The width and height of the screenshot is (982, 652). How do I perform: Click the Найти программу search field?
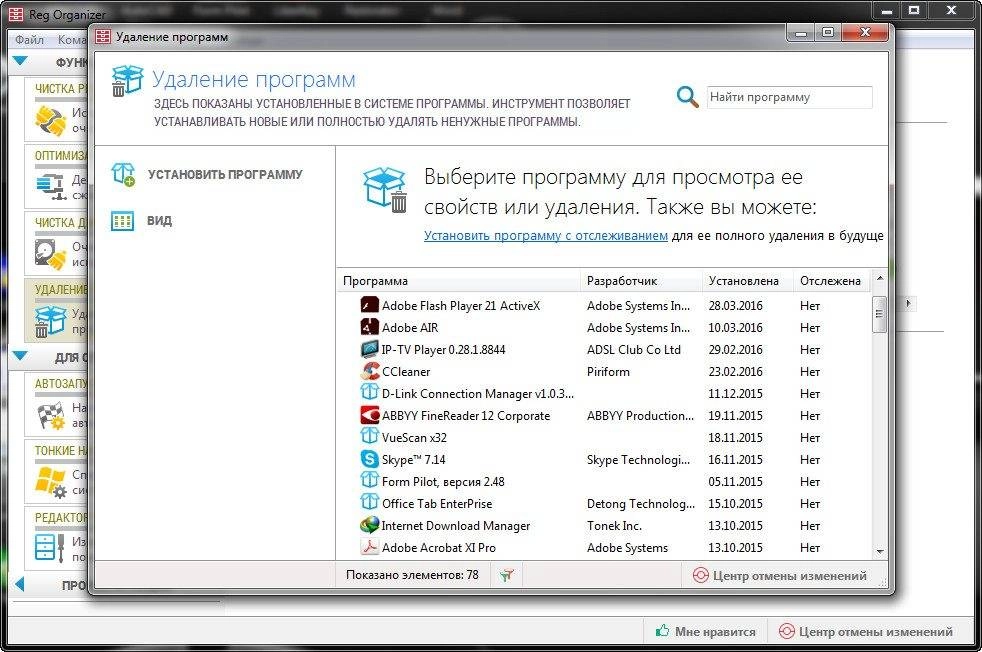click(x=789, y=97)
